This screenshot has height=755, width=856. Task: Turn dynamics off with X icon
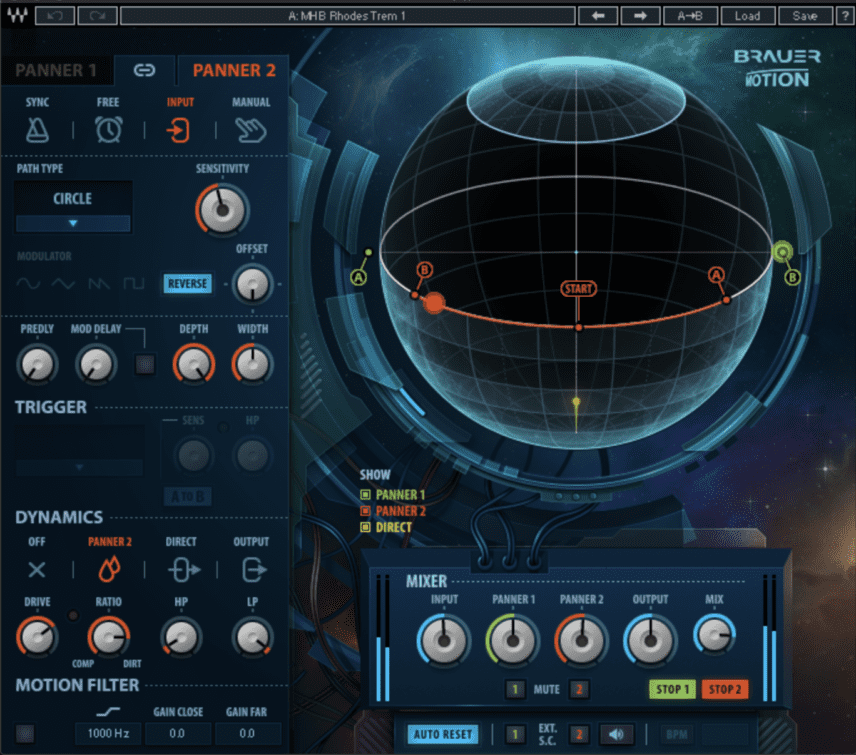37,570
